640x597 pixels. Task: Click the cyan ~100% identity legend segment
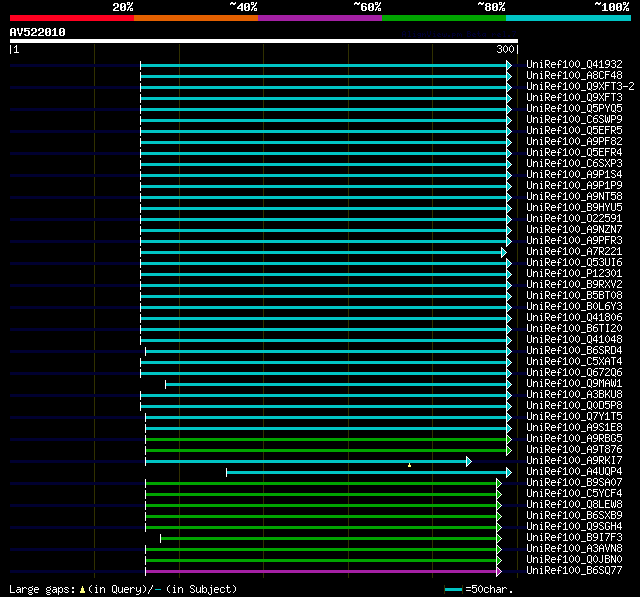point(569,18)
